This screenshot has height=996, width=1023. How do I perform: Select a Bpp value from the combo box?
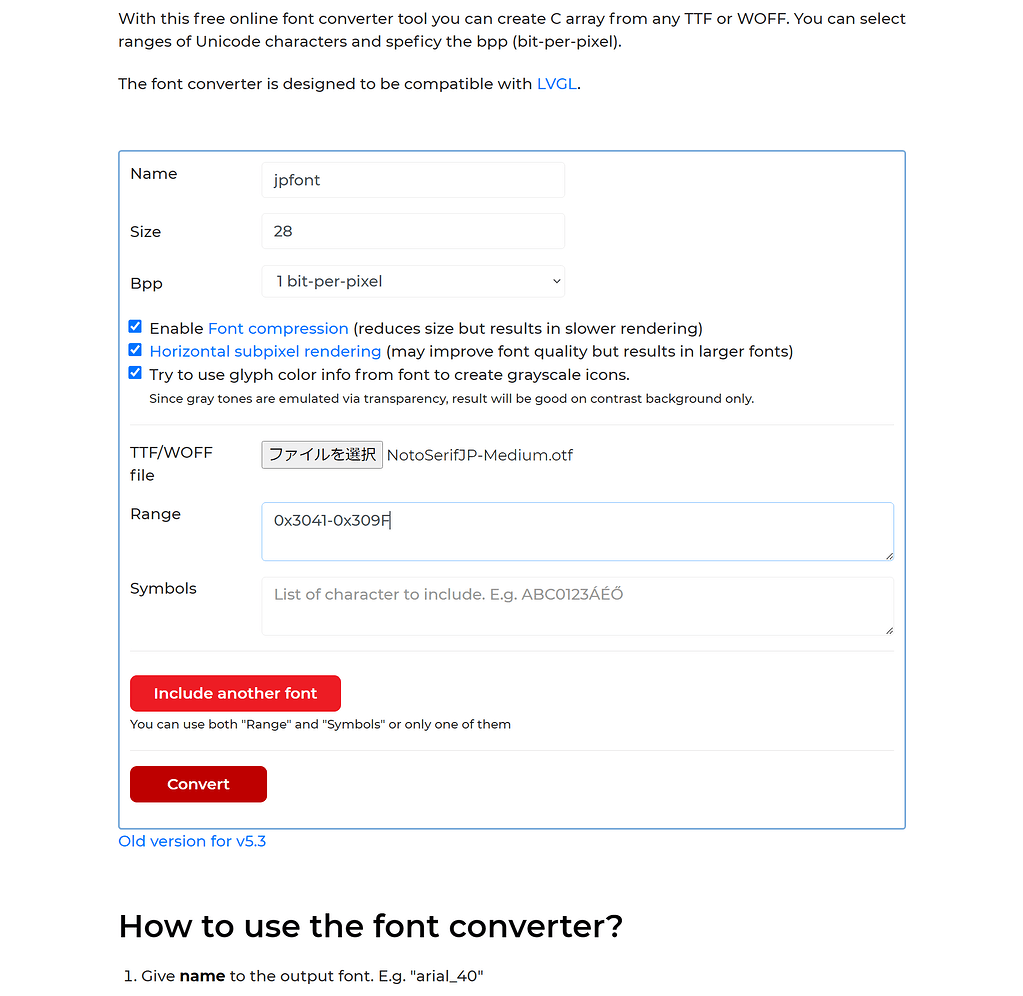pos(412,281)
